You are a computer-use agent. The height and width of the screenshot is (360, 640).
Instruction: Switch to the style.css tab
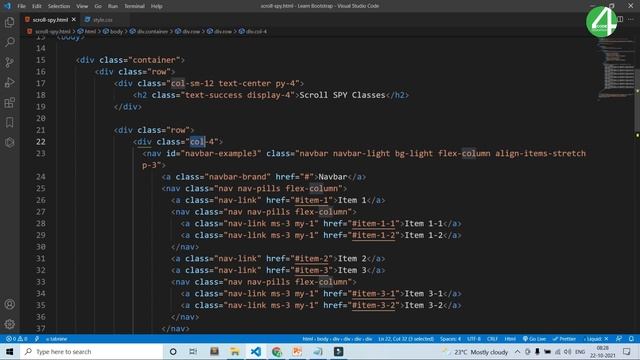102,20
